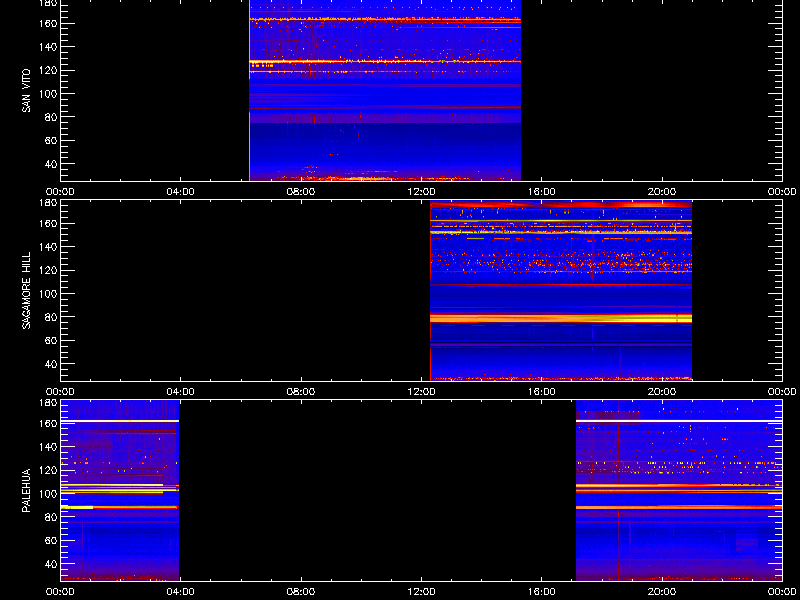Select the 160 tick label on SAGAMORE HILL axis
The height and width of the screenshot is (600, 800).
pos(48,224)
